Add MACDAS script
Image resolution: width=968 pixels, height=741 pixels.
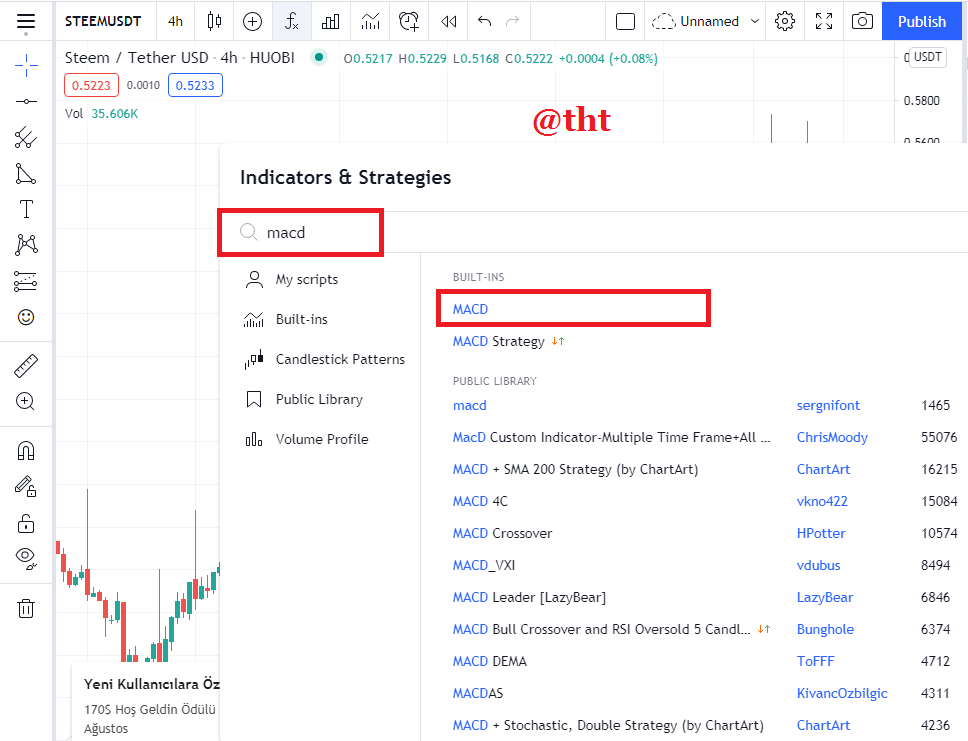point(478,693)
